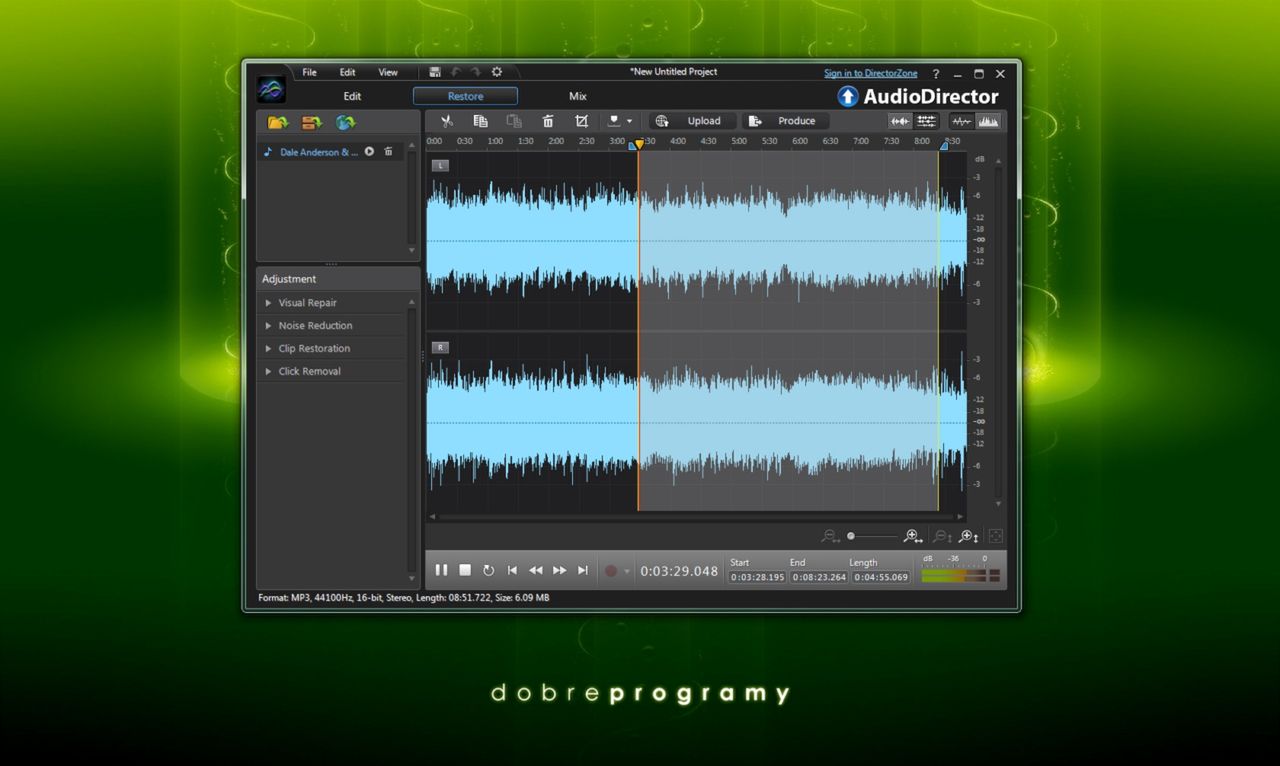This screenshot has height=766, width=1280.
Task: Click the Start time field 0:03:28.195
Action: [x=757, y=577]
